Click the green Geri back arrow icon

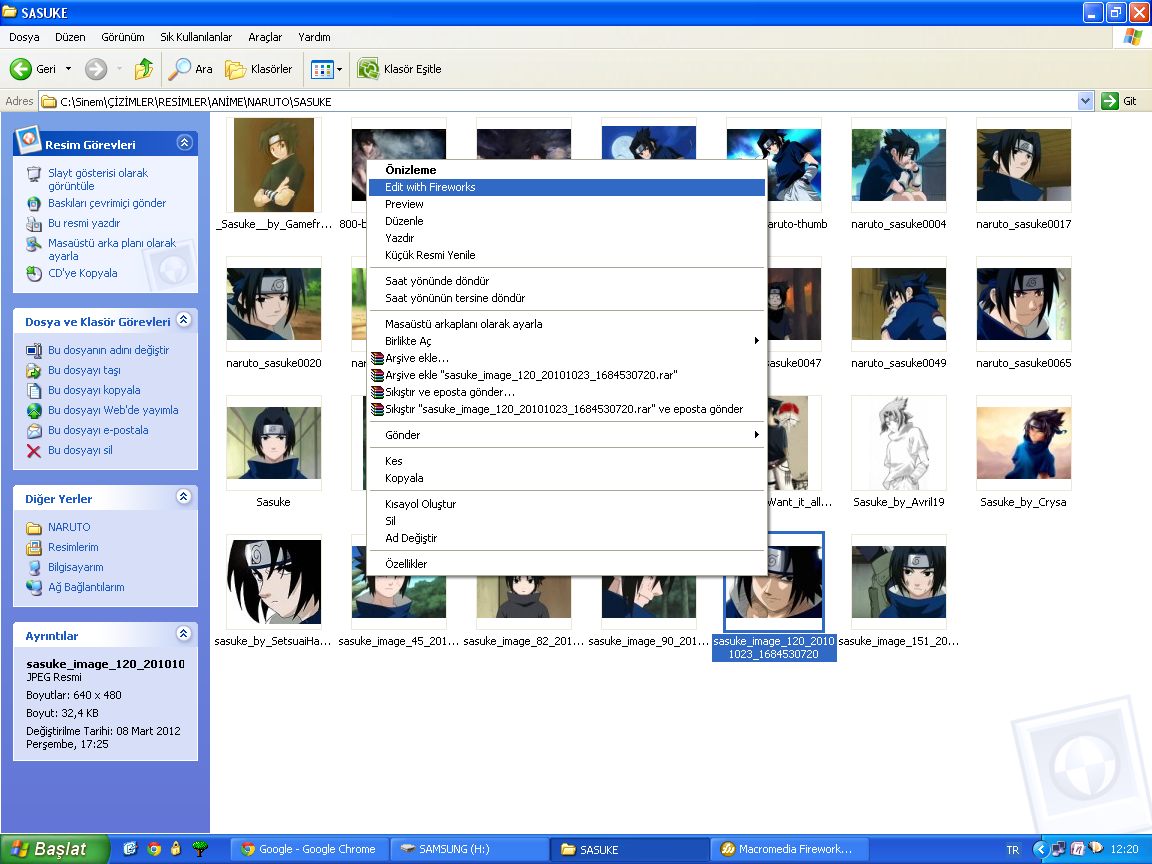pyautogui.click(x=21, y=69)
